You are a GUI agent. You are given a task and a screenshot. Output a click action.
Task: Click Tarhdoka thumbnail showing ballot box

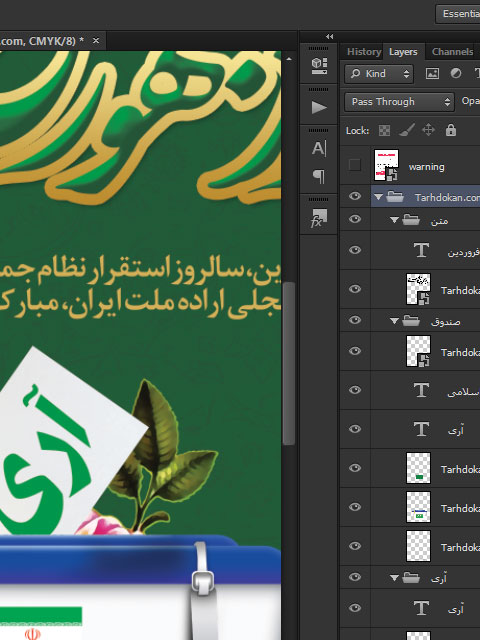418,507
